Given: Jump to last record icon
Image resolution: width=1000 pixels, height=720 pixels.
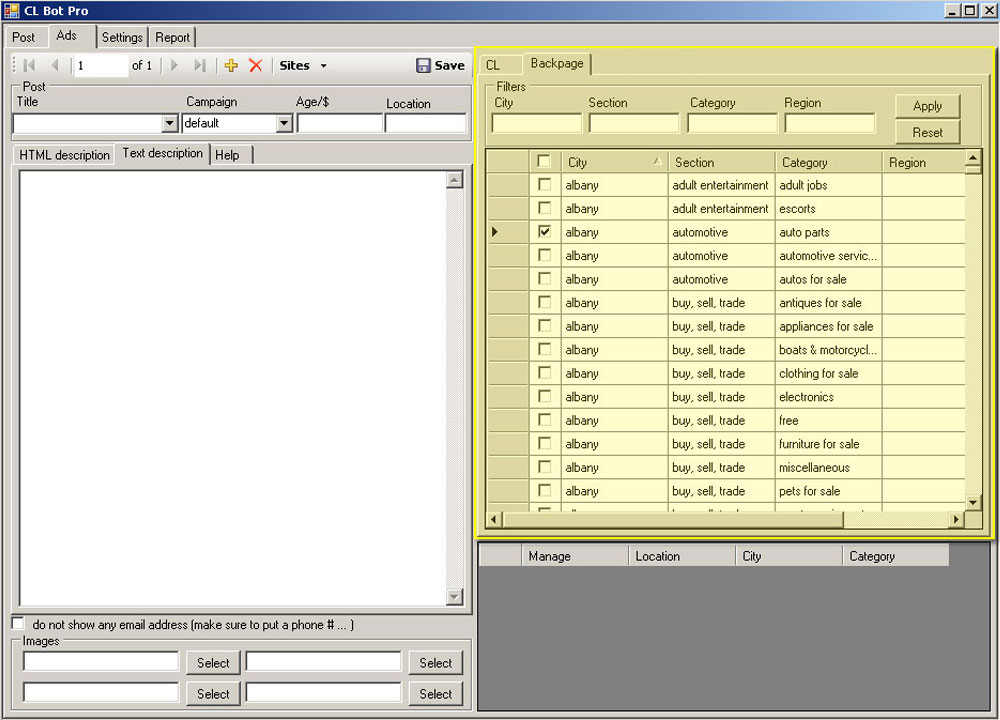Looking at the screenshot, I should click(x=200, y=66).
